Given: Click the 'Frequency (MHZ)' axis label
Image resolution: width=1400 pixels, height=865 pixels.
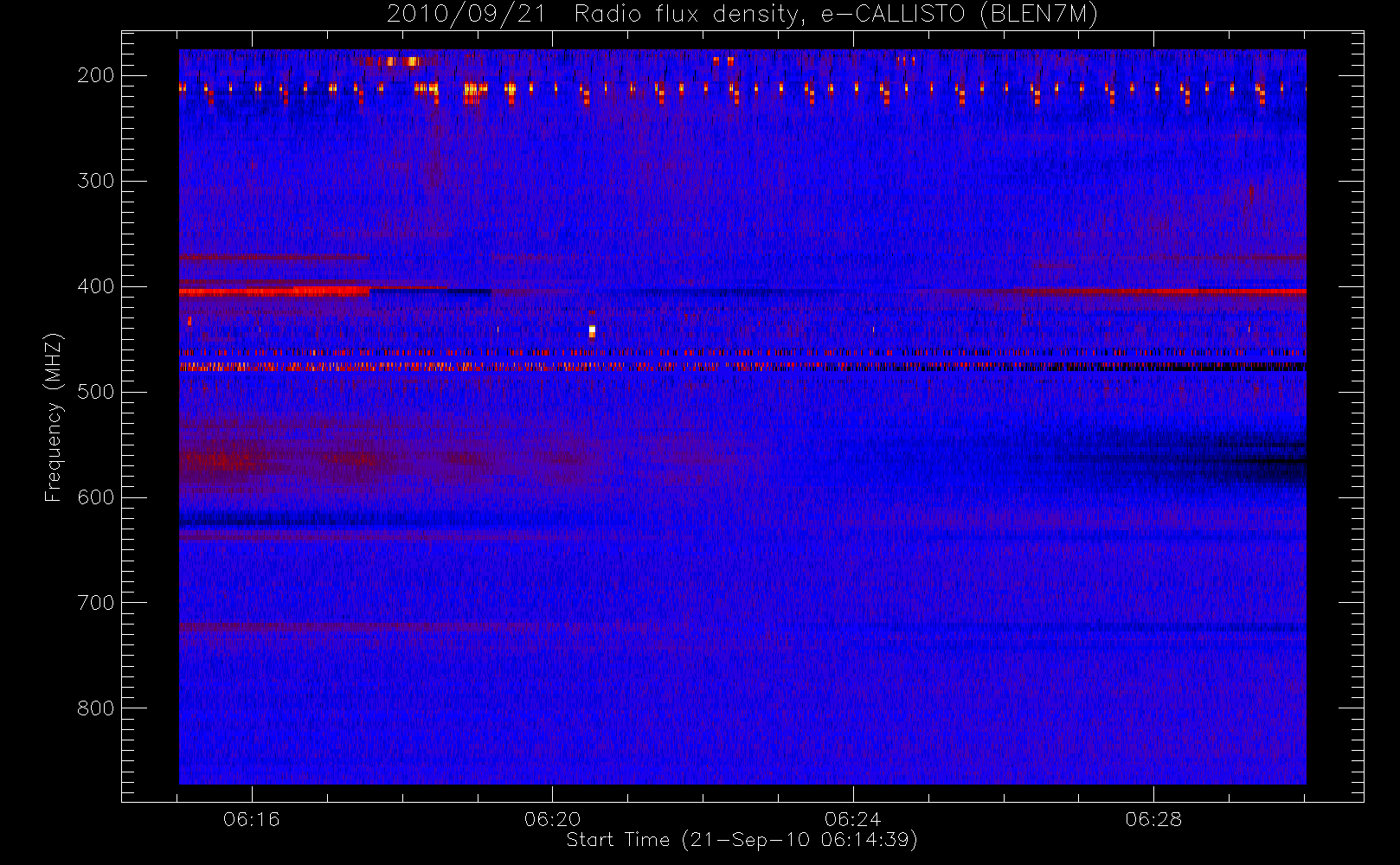Looking at the screenshot, I should tap(54, 417).
